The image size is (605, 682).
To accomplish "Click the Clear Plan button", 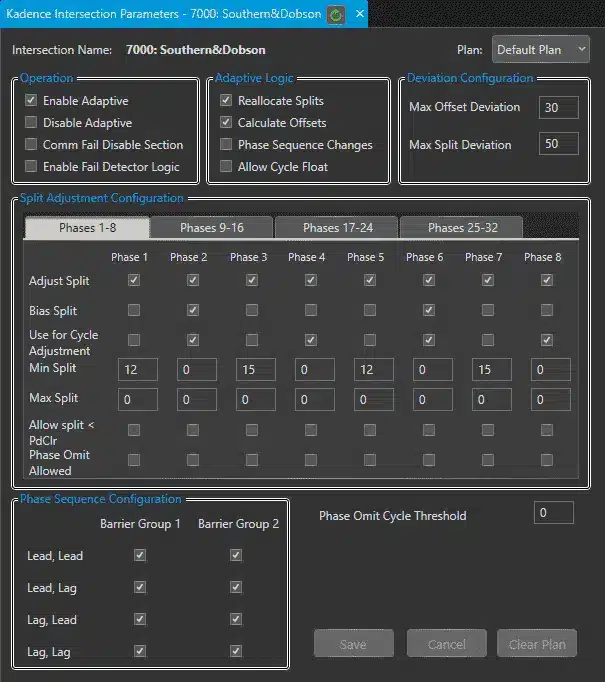I will point(538,644).
